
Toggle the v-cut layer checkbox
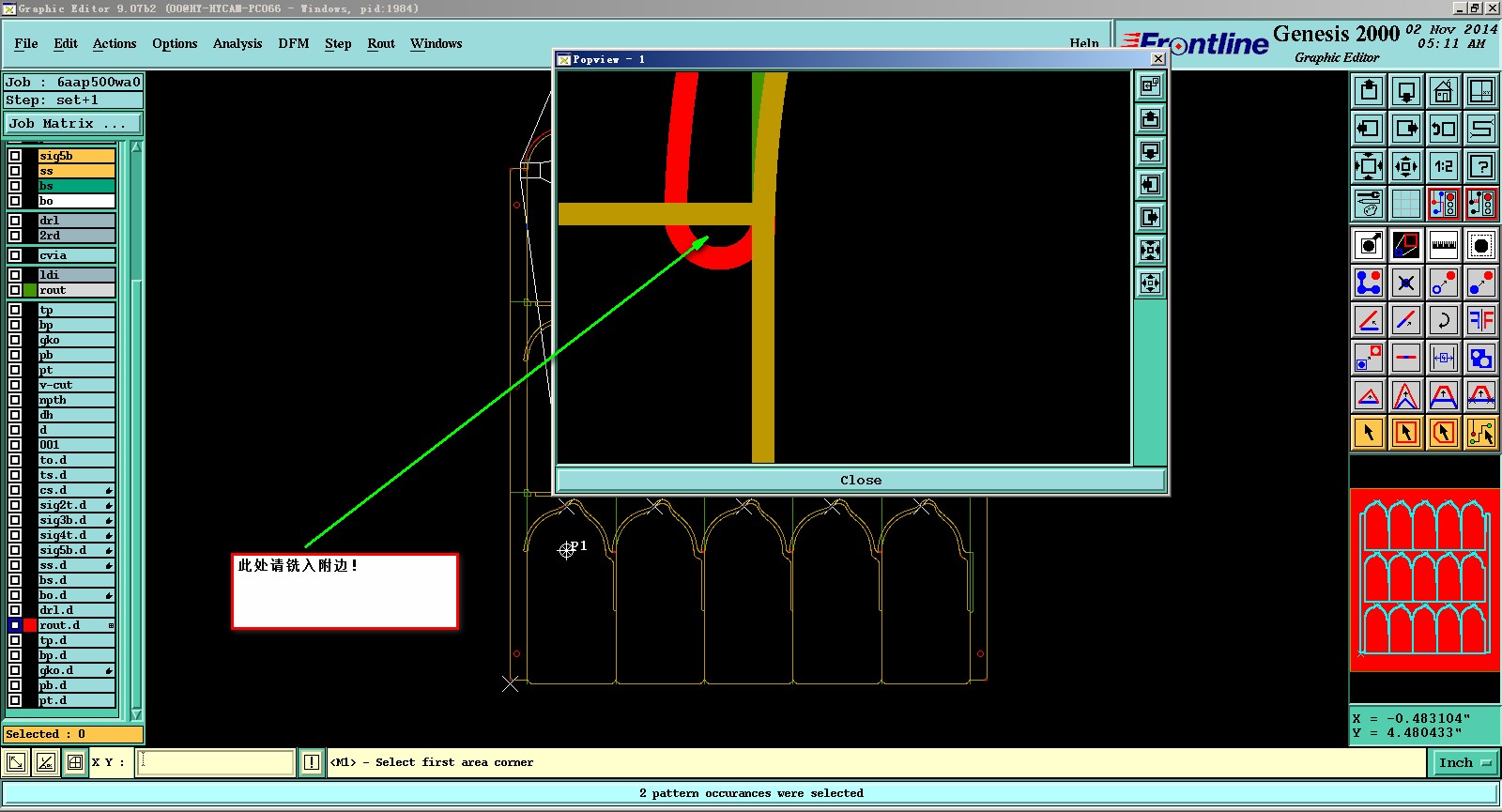(15, 385)
